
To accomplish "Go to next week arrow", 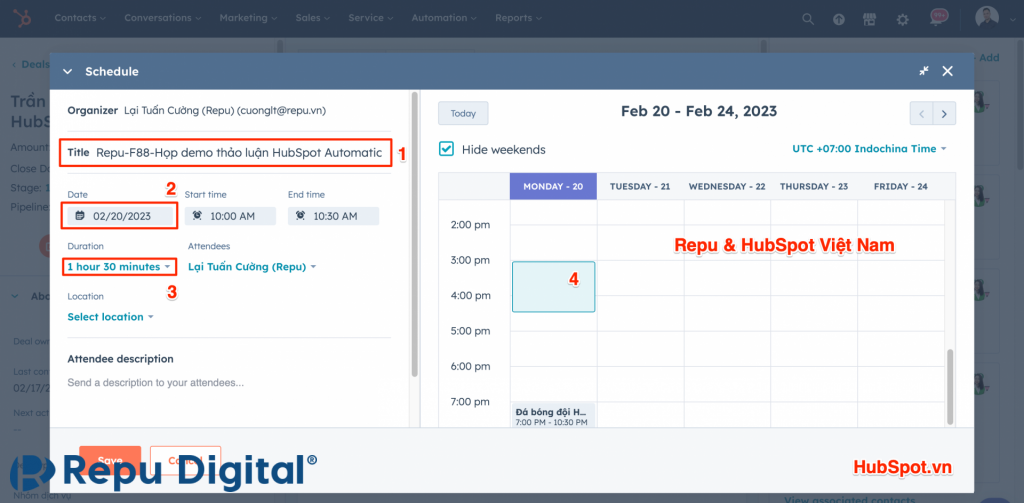I will 944,114.
